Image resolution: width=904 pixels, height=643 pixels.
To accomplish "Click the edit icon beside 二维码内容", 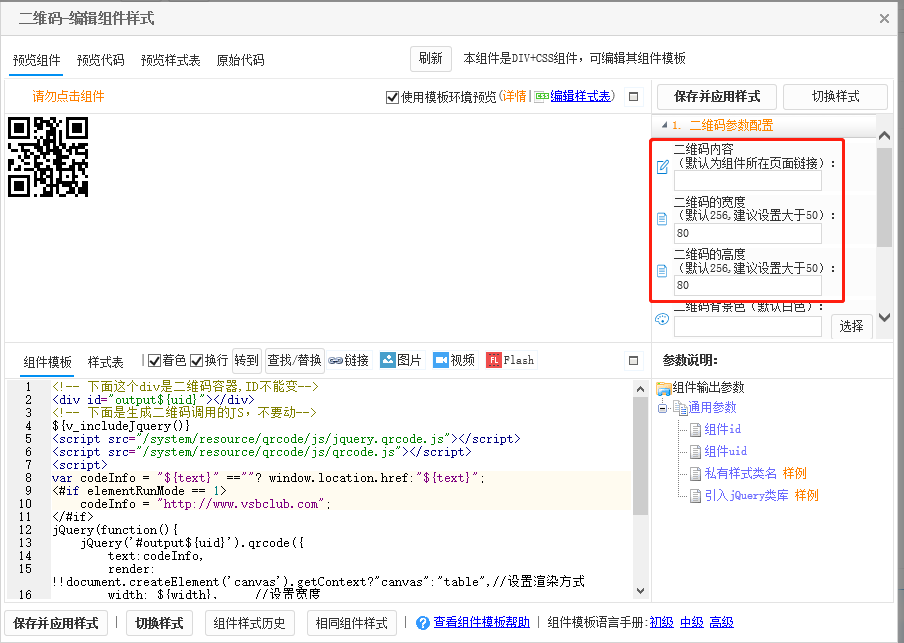I will 662,167.
